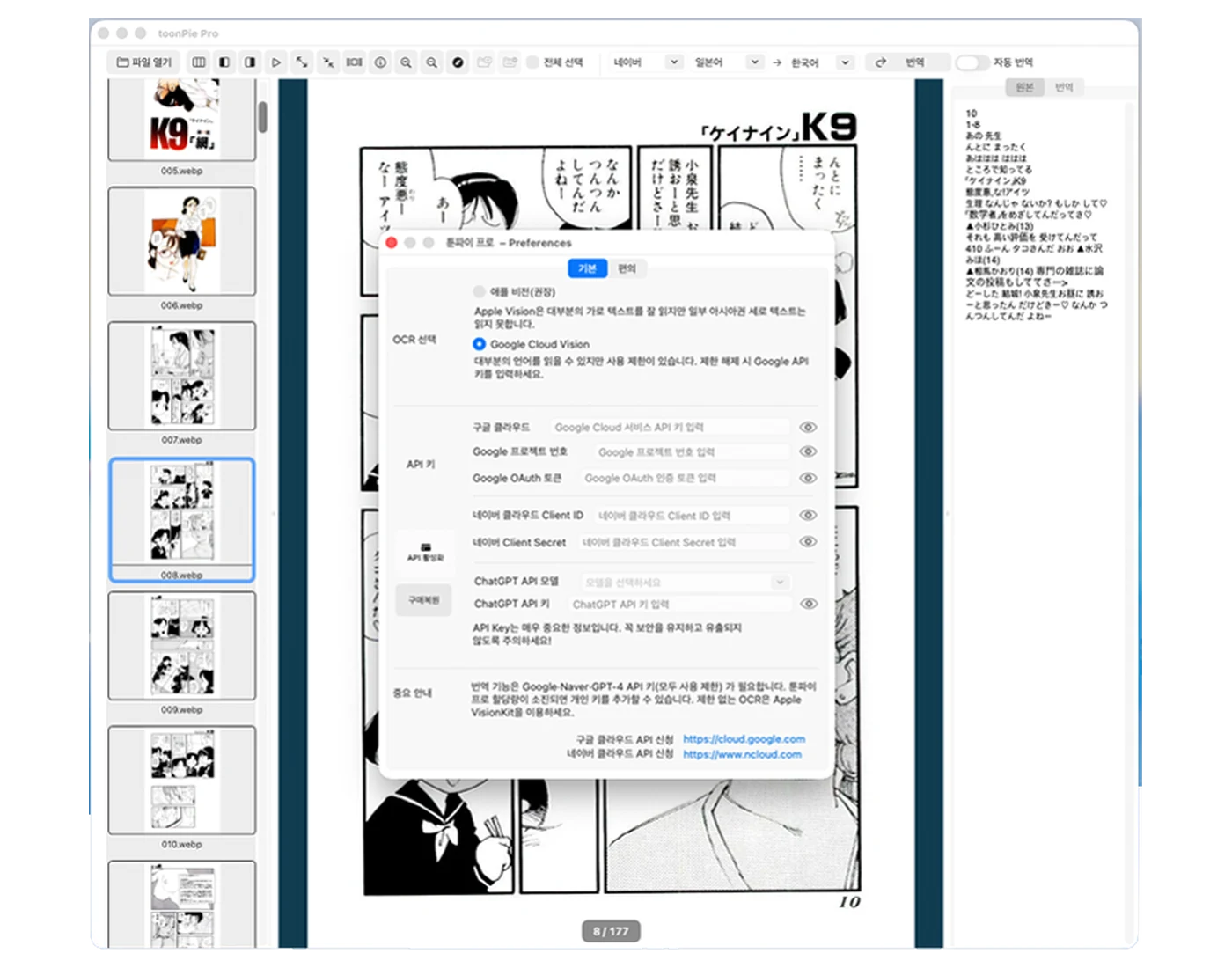The image size is (1232, 968).
Task: Click the 네이버 클라우드 Client Secret 입력 field
Action: click(x=684, y=542)
